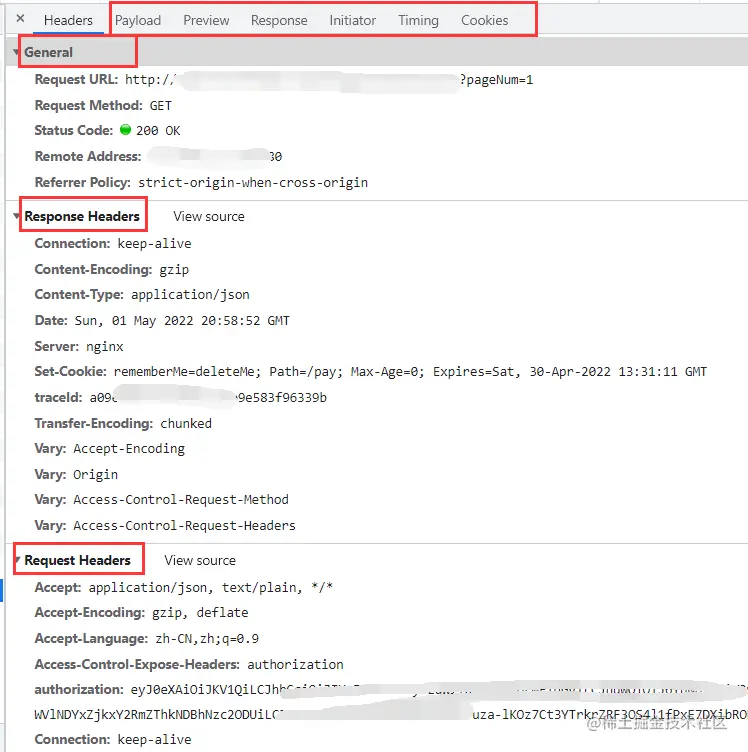Select Vary Origin value
Image resolution: width=748 pixels, height=752 pixels.
click(95, 475)
